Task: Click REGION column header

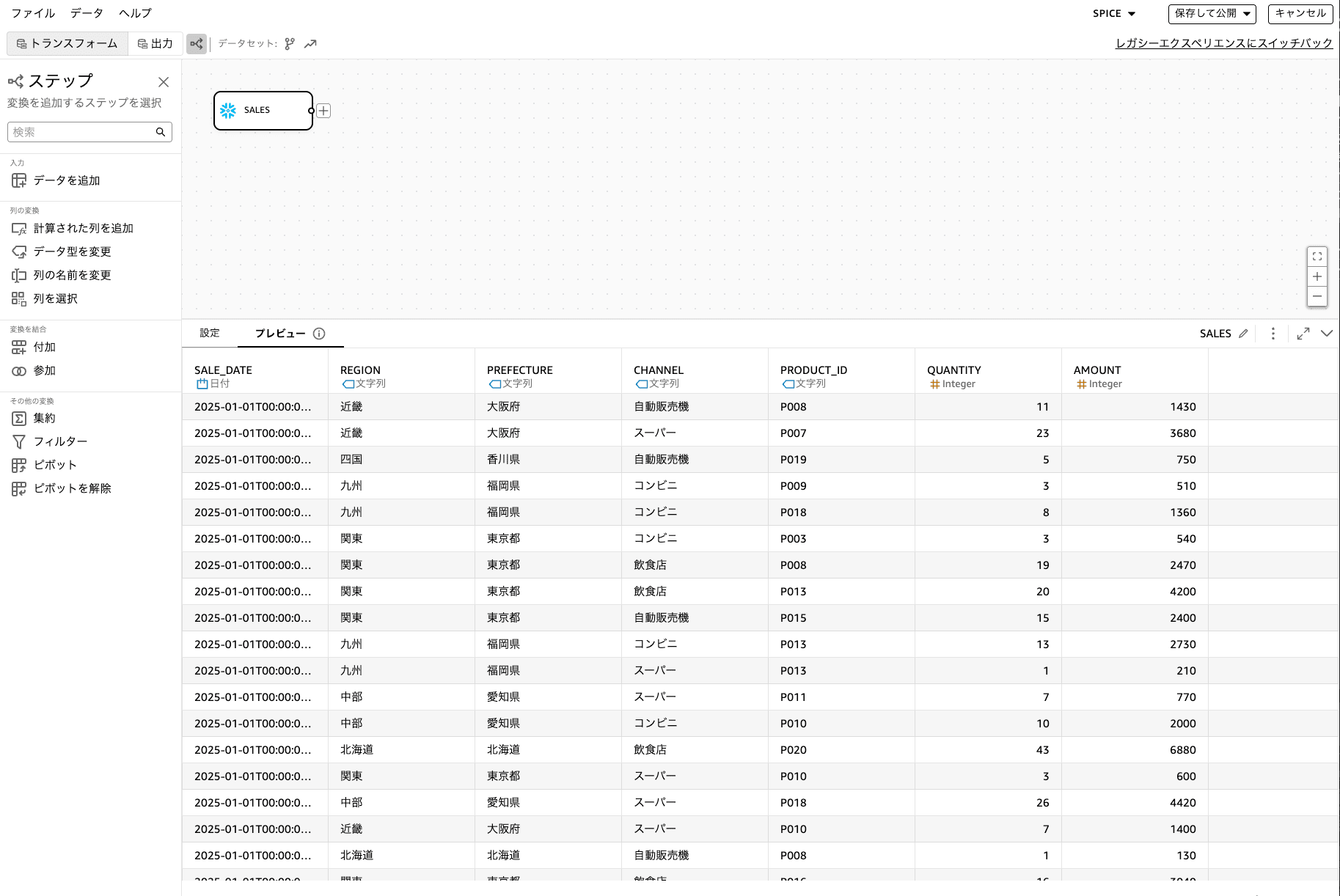Action: tap(360, 370)
